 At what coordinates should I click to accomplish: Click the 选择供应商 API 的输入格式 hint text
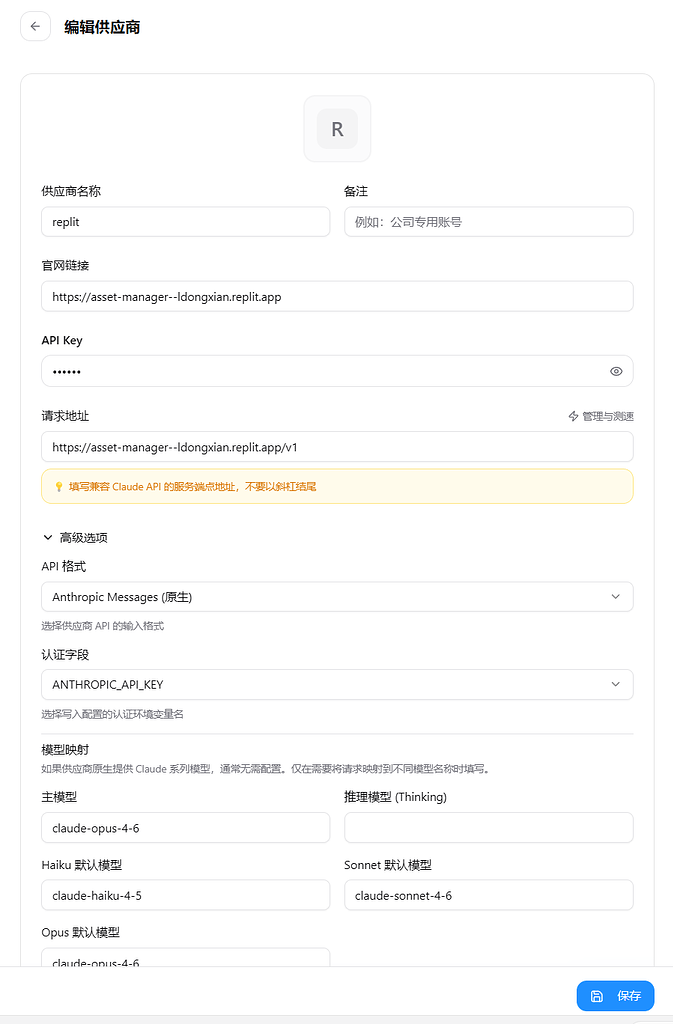[x=102, y=626]
